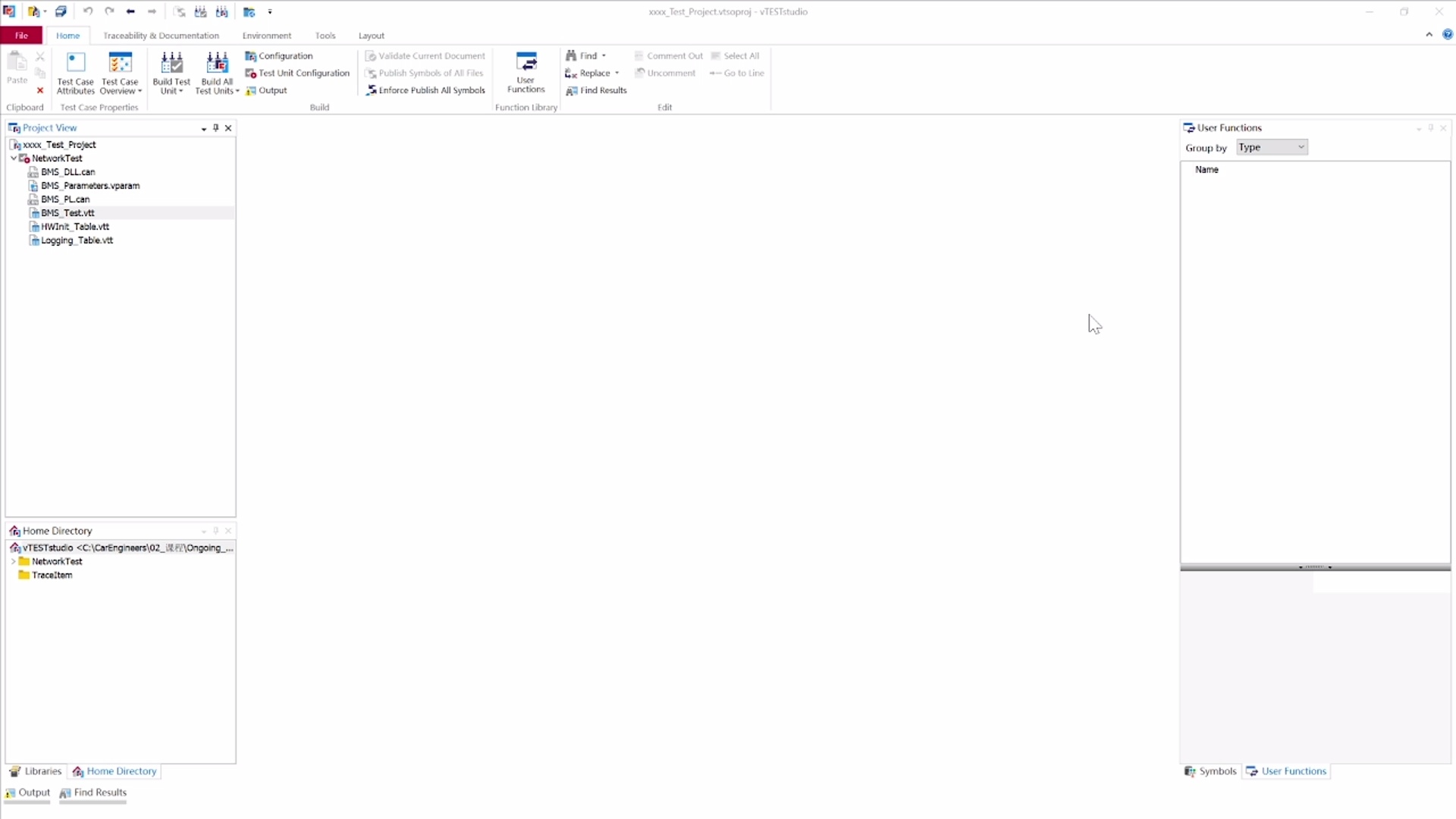Image resolution: width=1456 pixels, height=819 pixels.
Task: Open the Test Unit Configuration
Action: pos(298,73)
